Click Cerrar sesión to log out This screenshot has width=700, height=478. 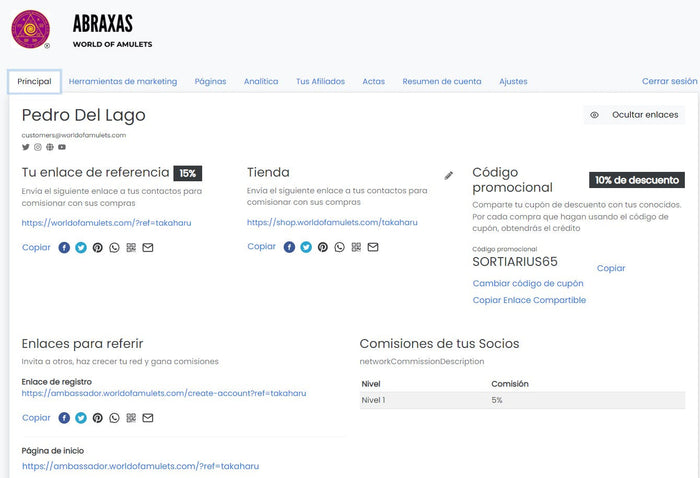coord(670,81)
